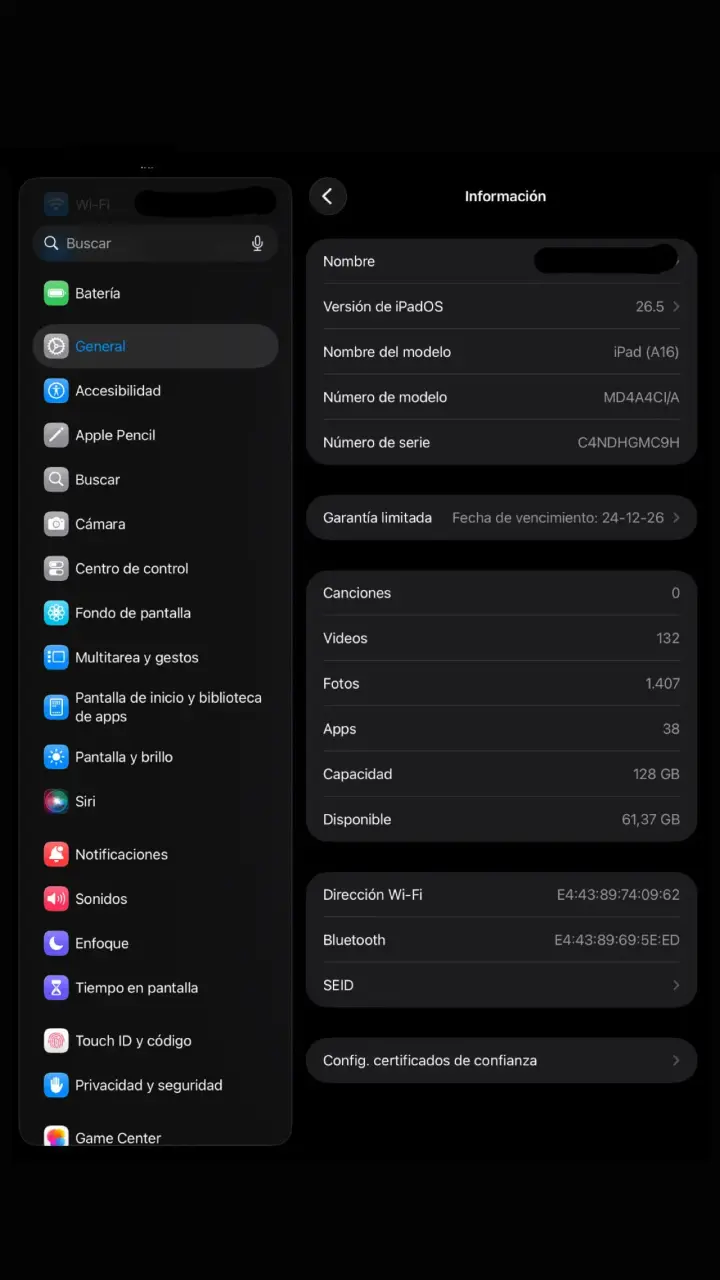Tap serial number C4NDHGMC9H
Viewport: 720px width, 1280px height.
pyautogui.click(x=628, y=442)
